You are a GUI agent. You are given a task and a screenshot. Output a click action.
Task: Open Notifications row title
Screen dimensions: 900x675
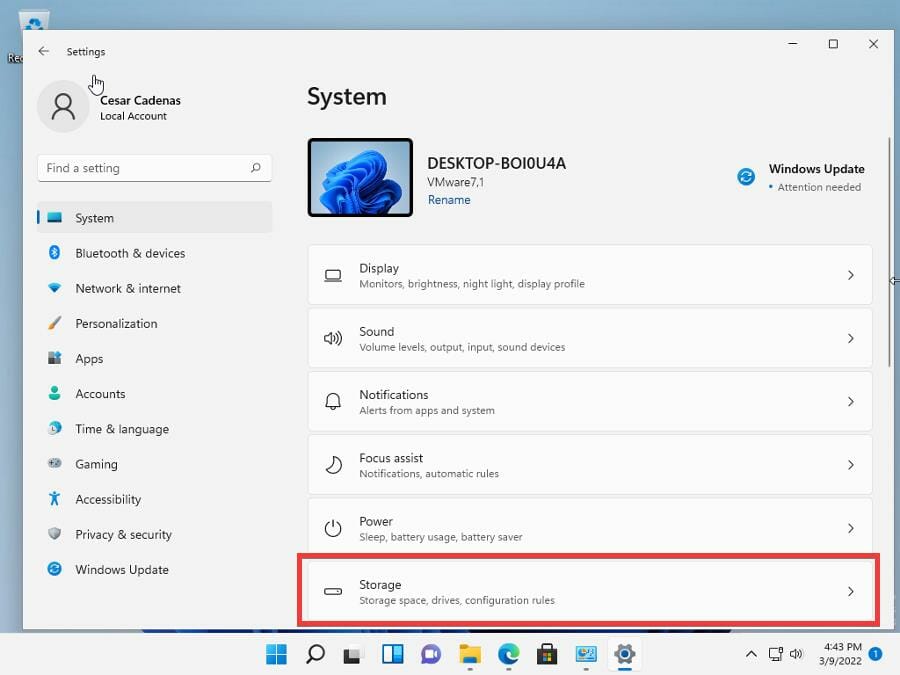pyautogui.click(x=394, y=394)
